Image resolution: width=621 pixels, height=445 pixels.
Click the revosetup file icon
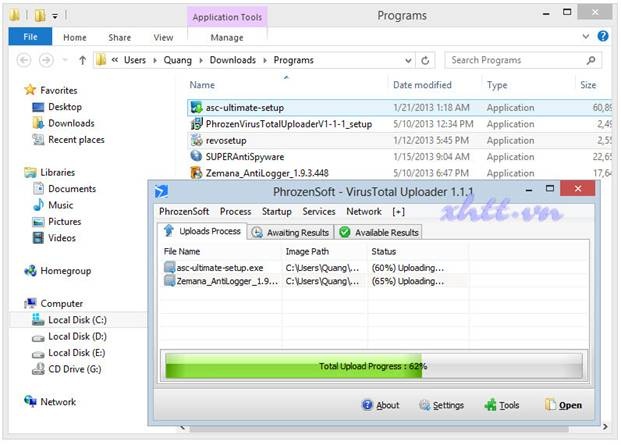[x=196, y=140]
